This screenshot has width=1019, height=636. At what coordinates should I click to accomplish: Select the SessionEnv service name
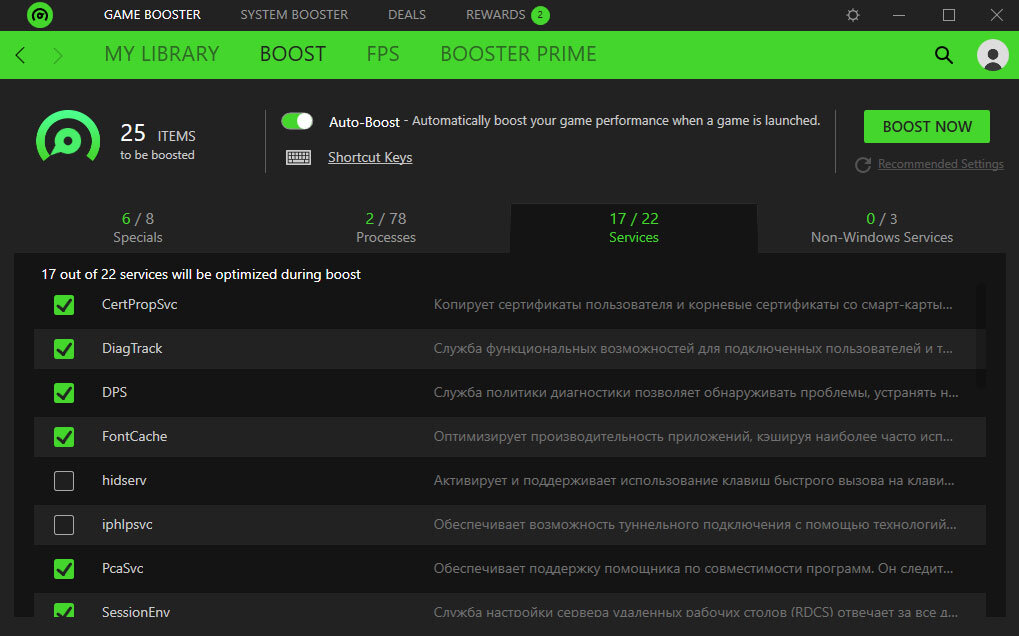pos(136,611)
